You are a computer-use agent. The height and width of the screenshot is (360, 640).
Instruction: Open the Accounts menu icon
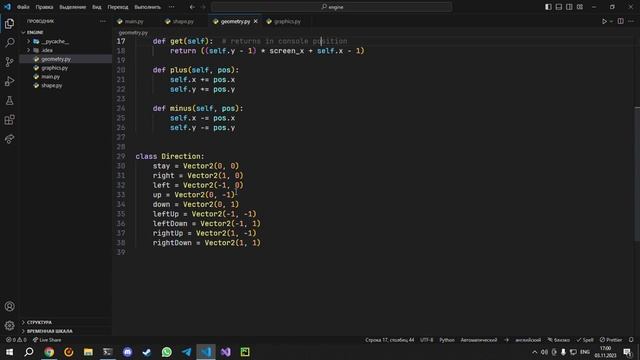(9, 306)
